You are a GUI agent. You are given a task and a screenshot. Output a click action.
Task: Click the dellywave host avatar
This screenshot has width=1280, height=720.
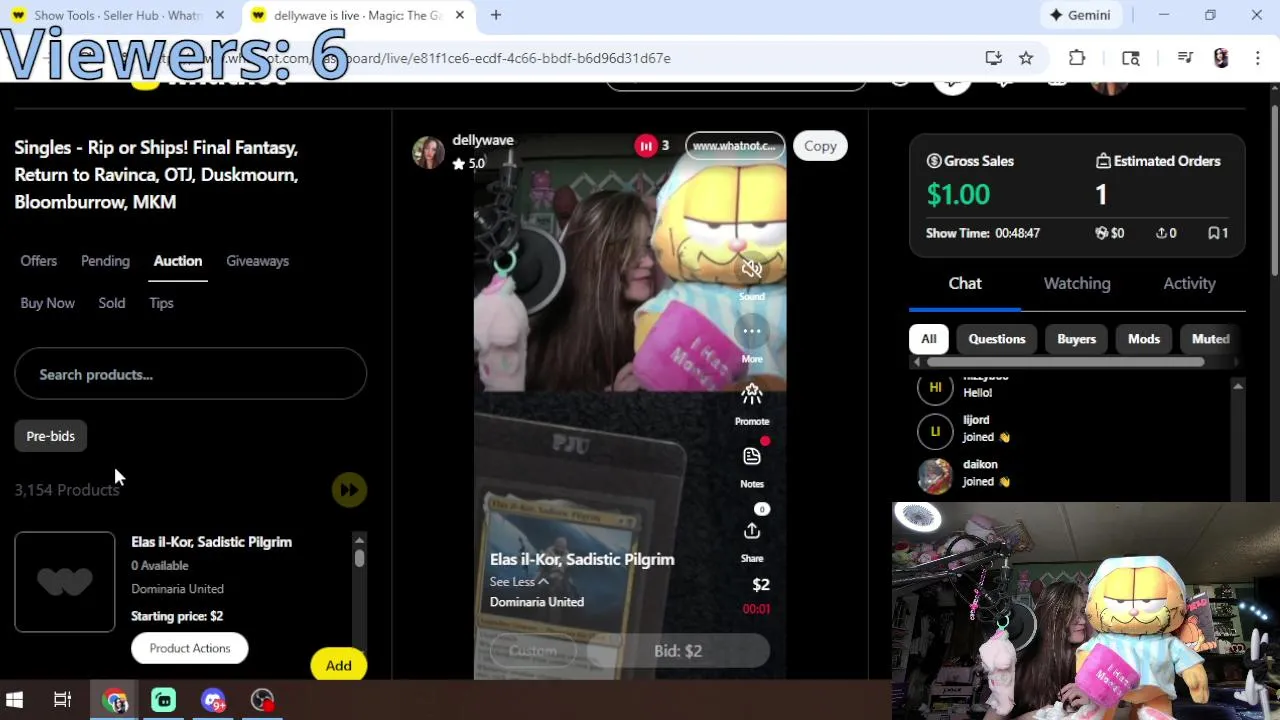[428, 152]
